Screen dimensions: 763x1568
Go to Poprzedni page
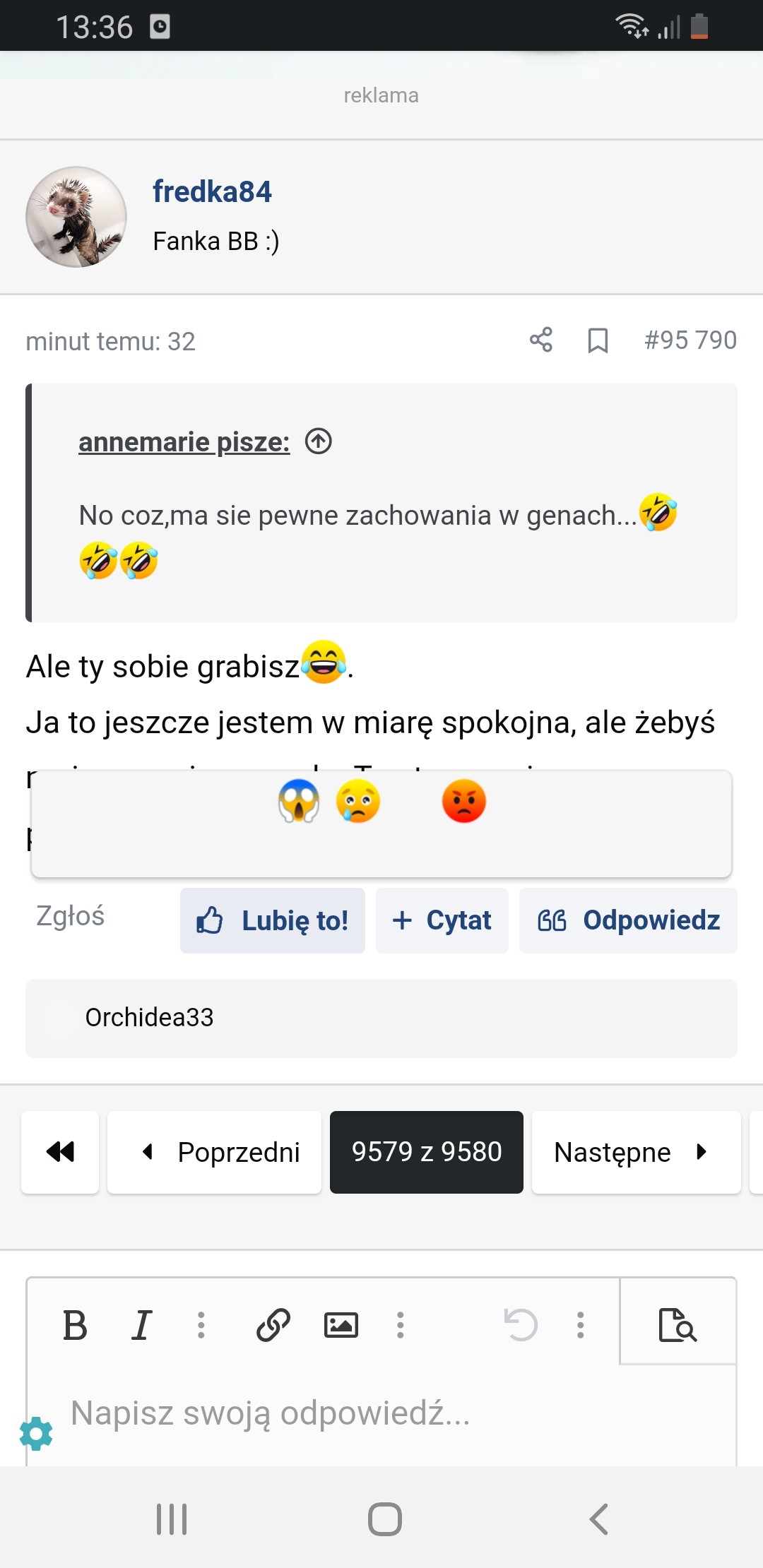(x=214, y=1152)
